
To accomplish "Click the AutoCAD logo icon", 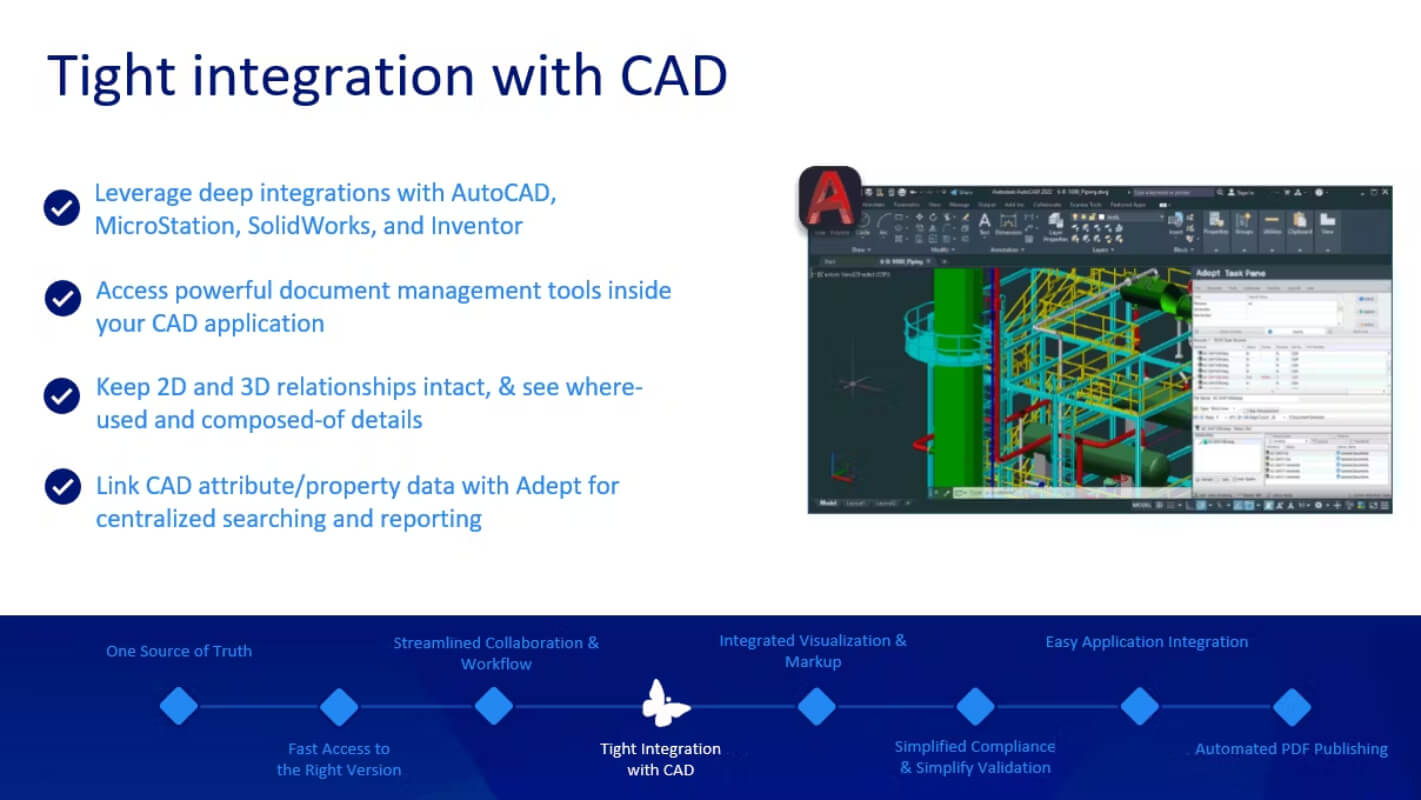I will point(830,197).
